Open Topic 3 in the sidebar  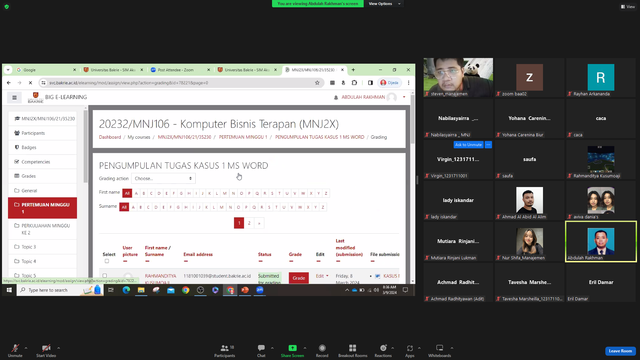point(42,247)
